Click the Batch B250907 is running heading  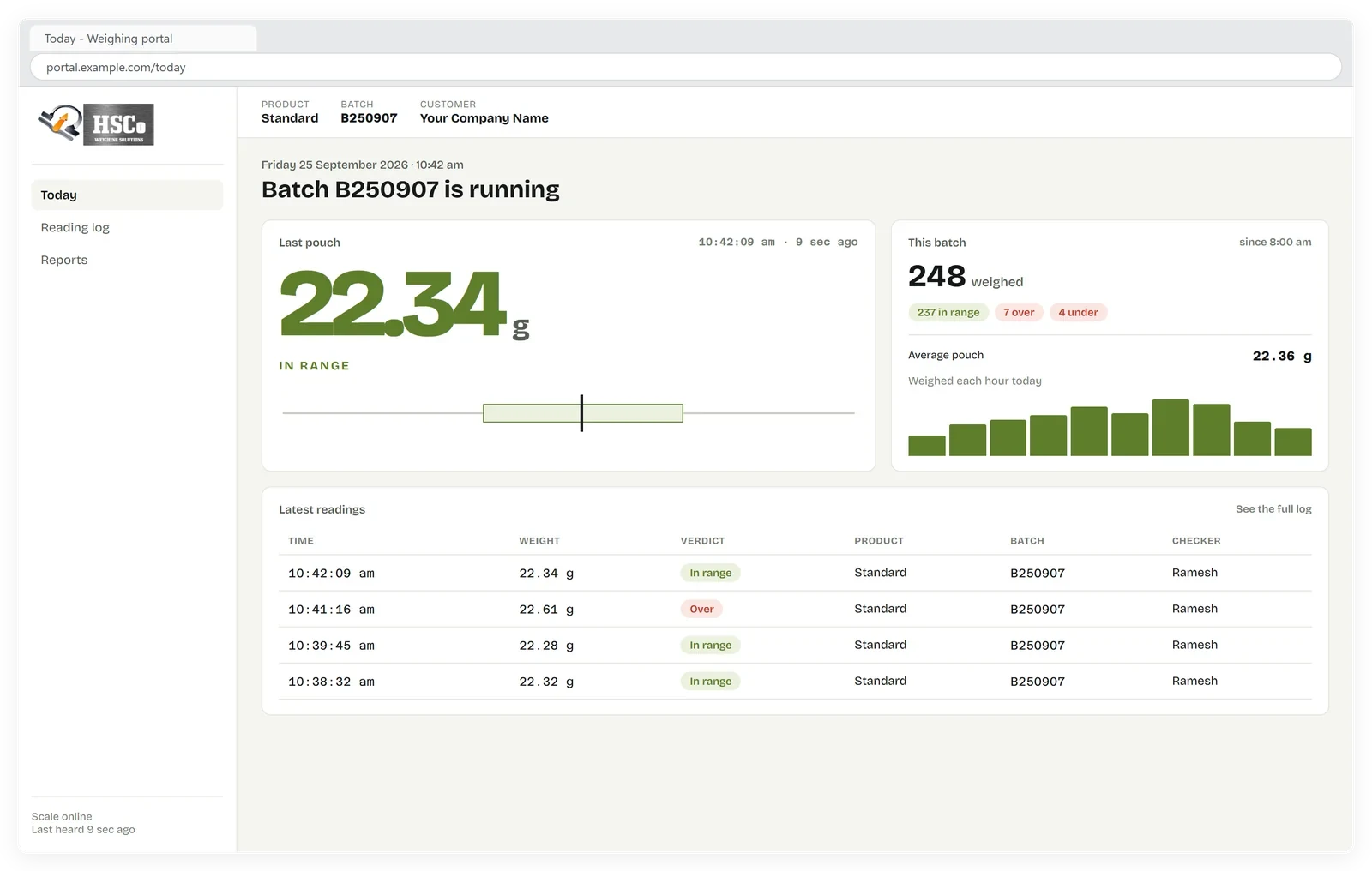[410, 189]
